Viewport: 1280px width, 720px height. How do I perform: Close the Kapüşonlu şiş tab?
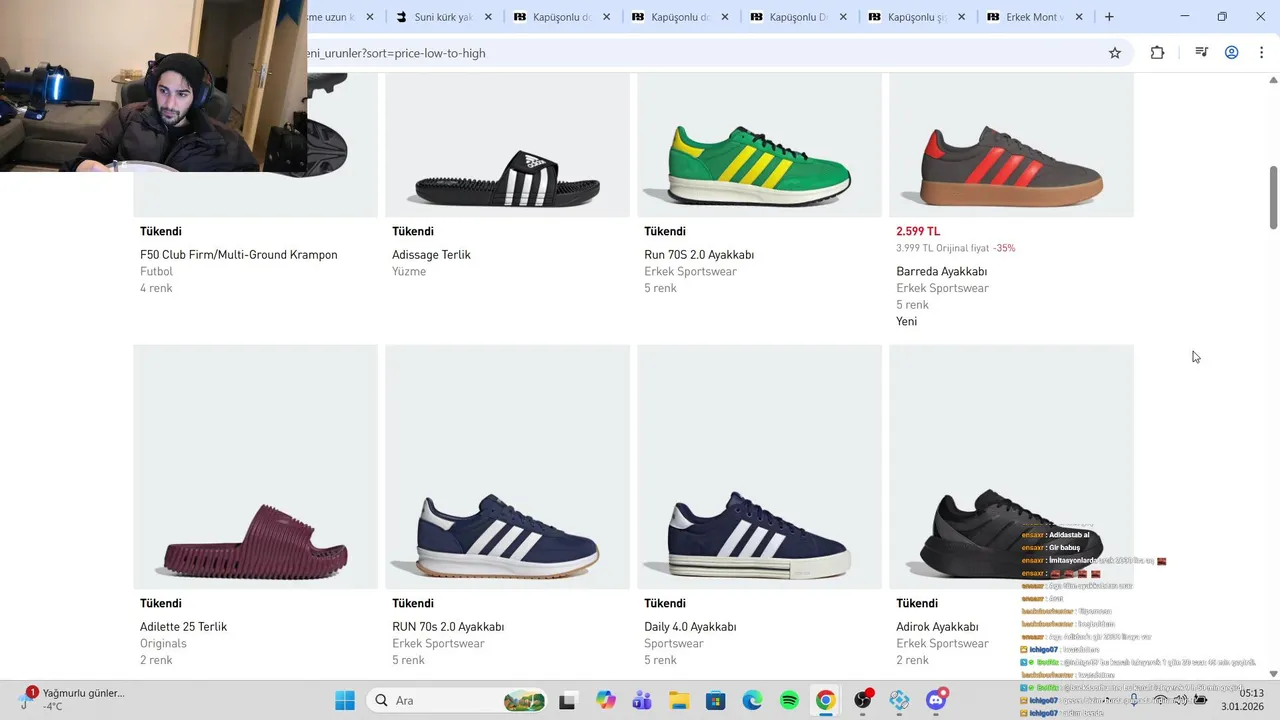[x=961, y=17]
